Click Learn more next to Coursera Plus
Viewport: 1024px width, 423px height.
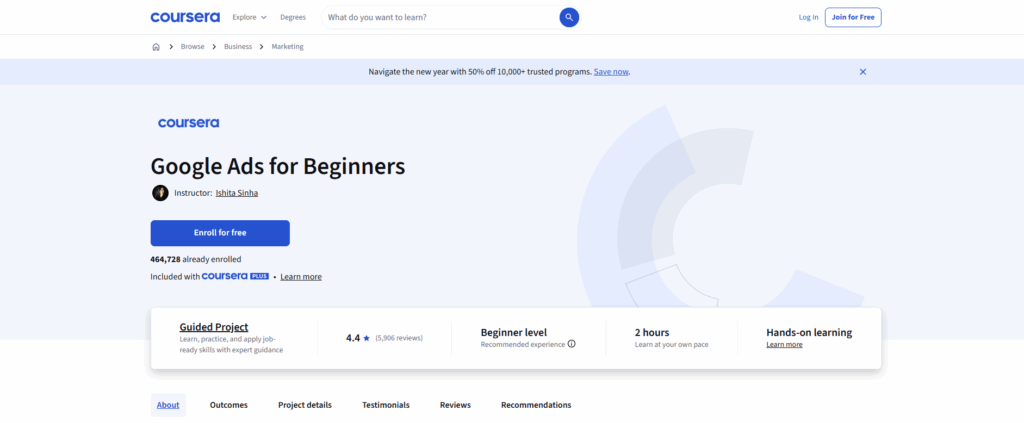(301, 277)
